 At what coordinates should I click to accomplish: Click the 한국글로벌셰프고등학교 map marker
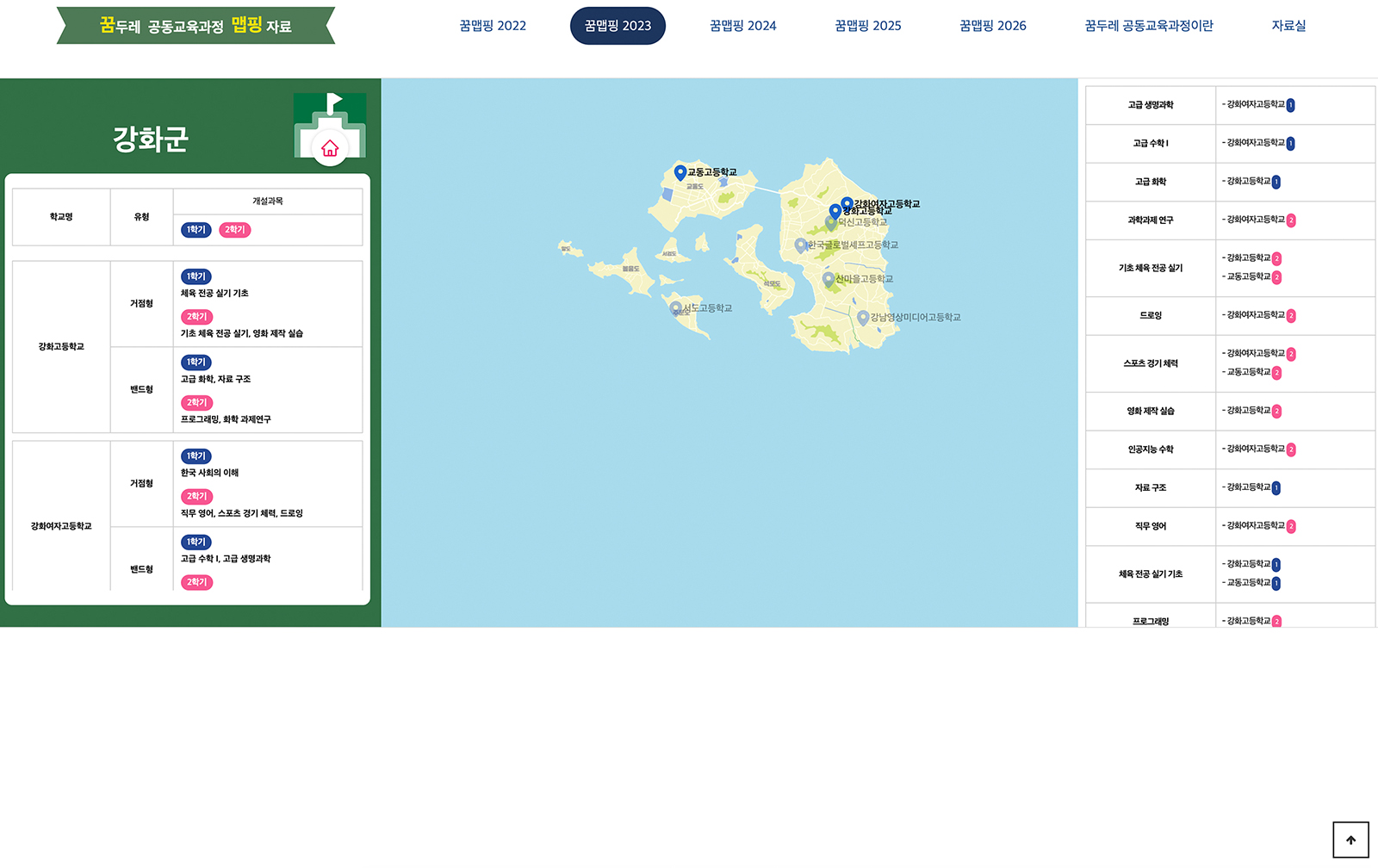tap(801, 245)
